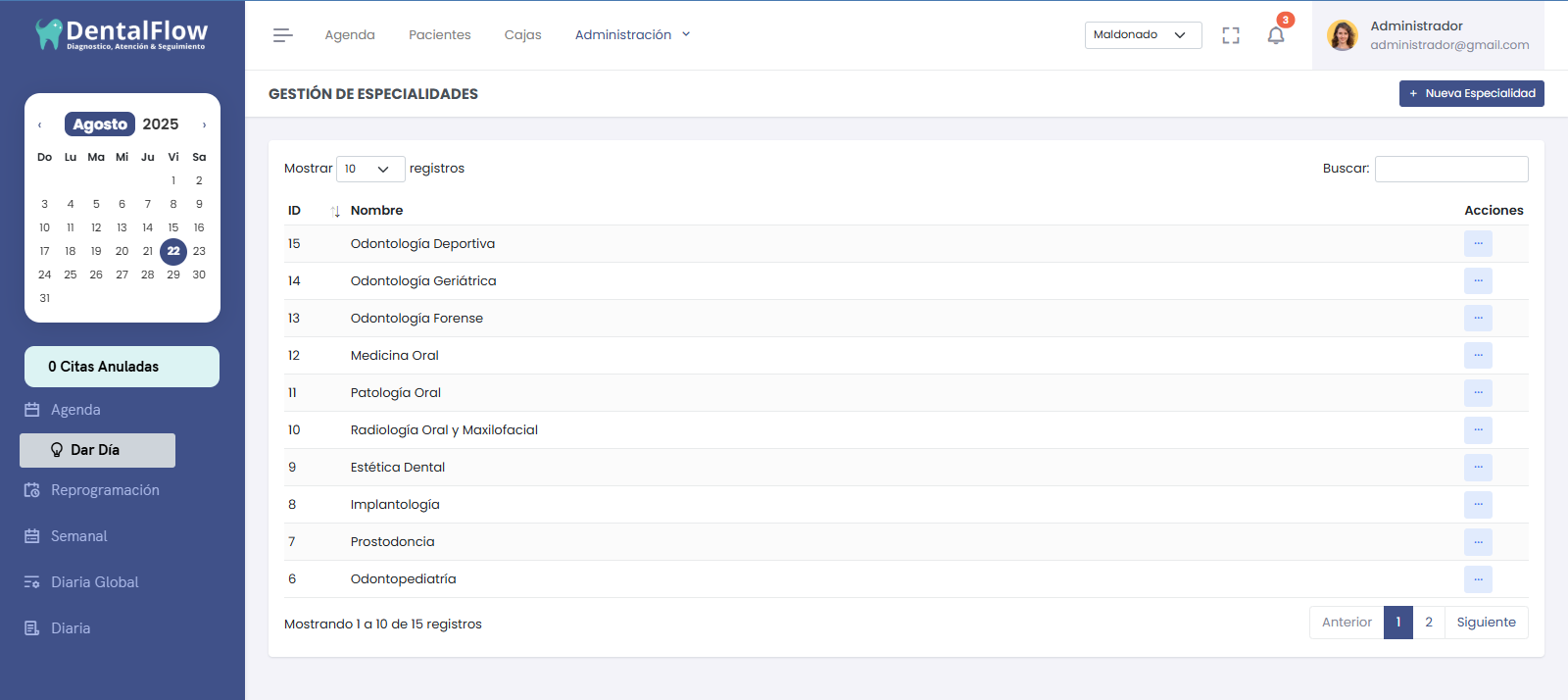Go to page 2 of results
The image size is (1568, 700).
tap(1428, 623)
